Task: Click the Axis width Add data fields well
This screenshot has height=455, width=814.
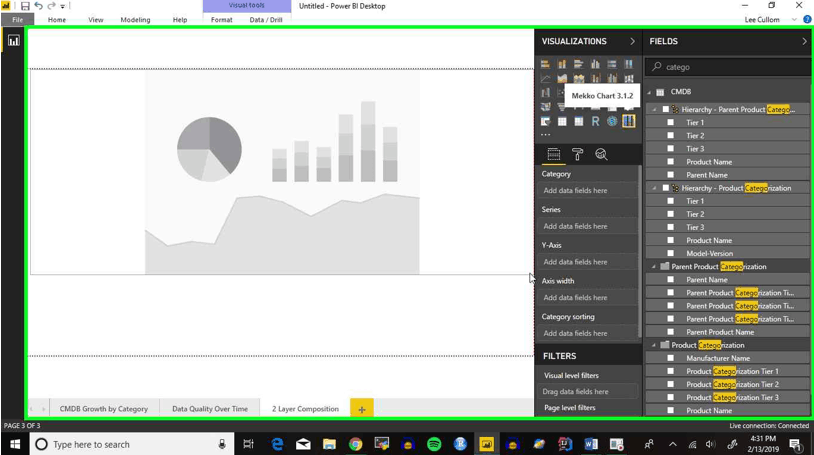Action: (x=588, y=298)
